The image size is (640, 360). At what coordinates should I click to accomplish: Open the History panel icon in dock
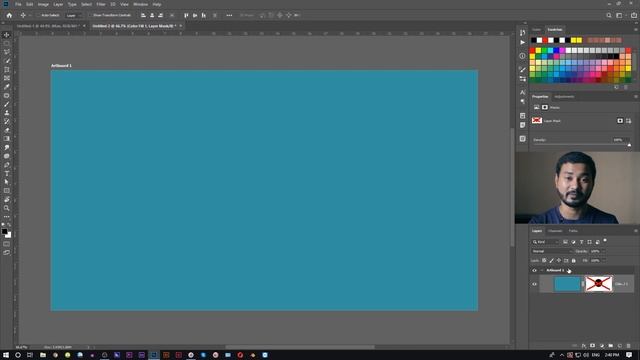pyautogui.click(x=522, y=33)
